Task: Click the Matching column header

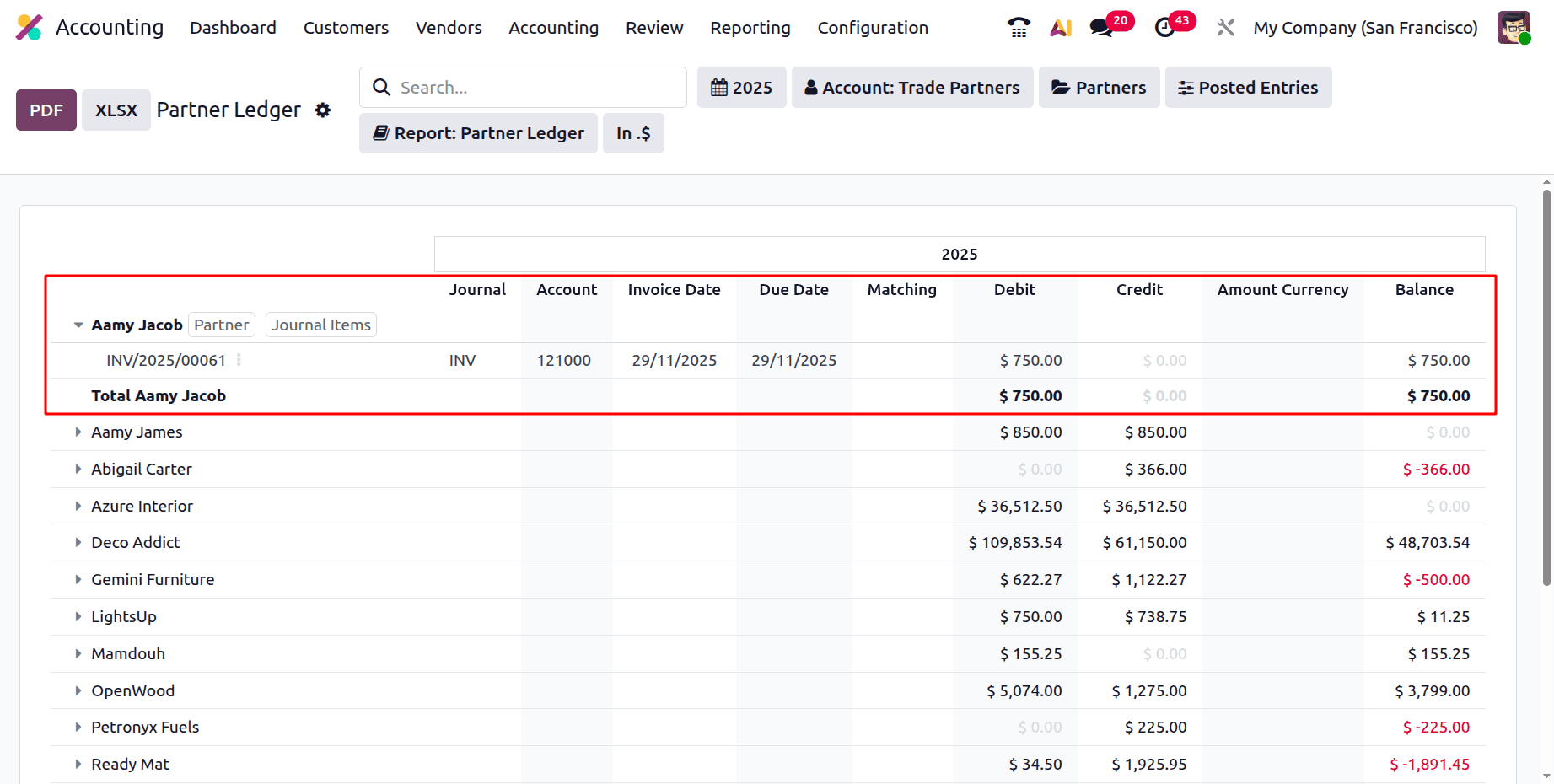Action: click(902, 289)
